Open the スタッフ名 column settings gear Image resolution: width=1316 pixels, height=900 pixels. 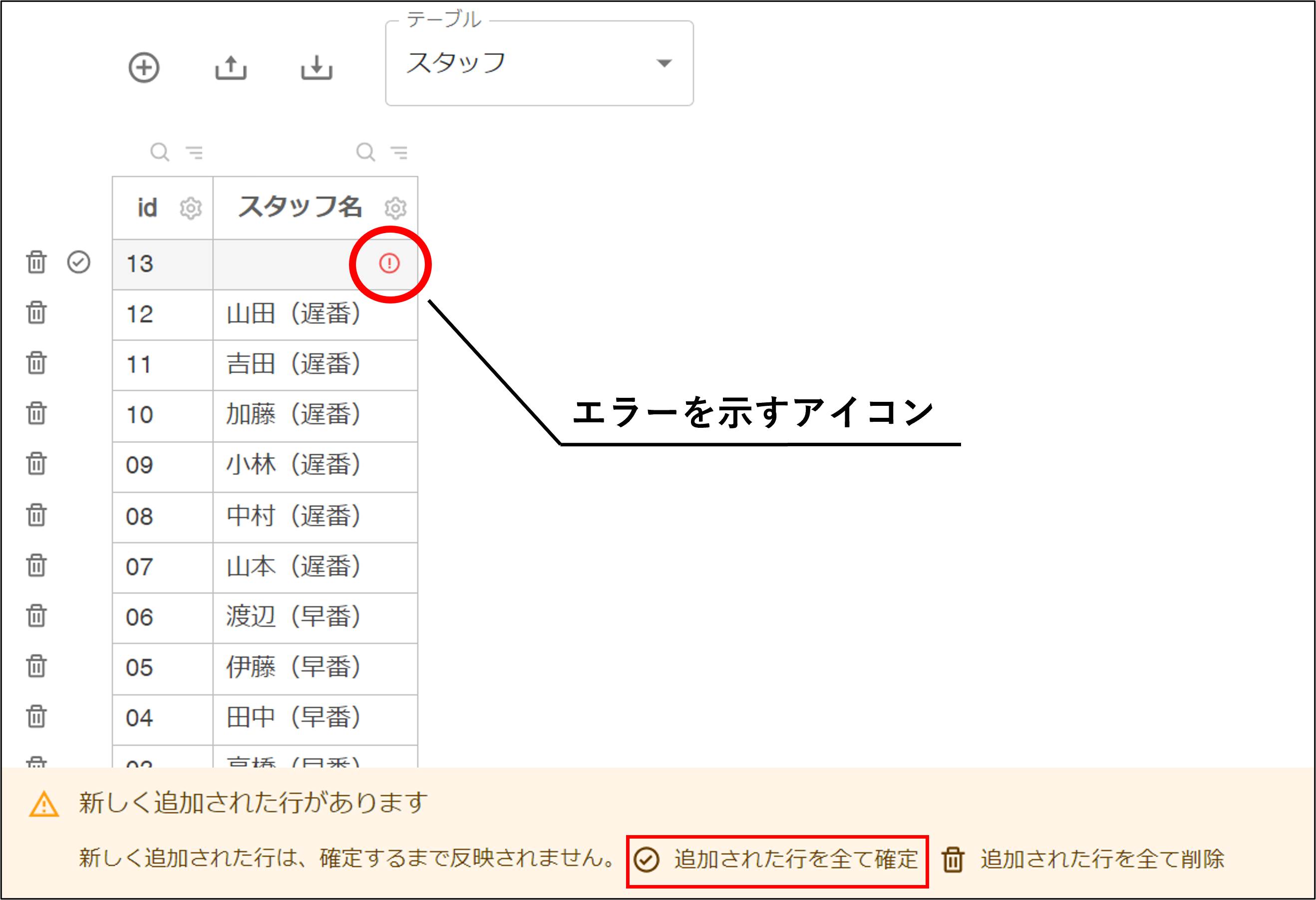tap(395, 208)
